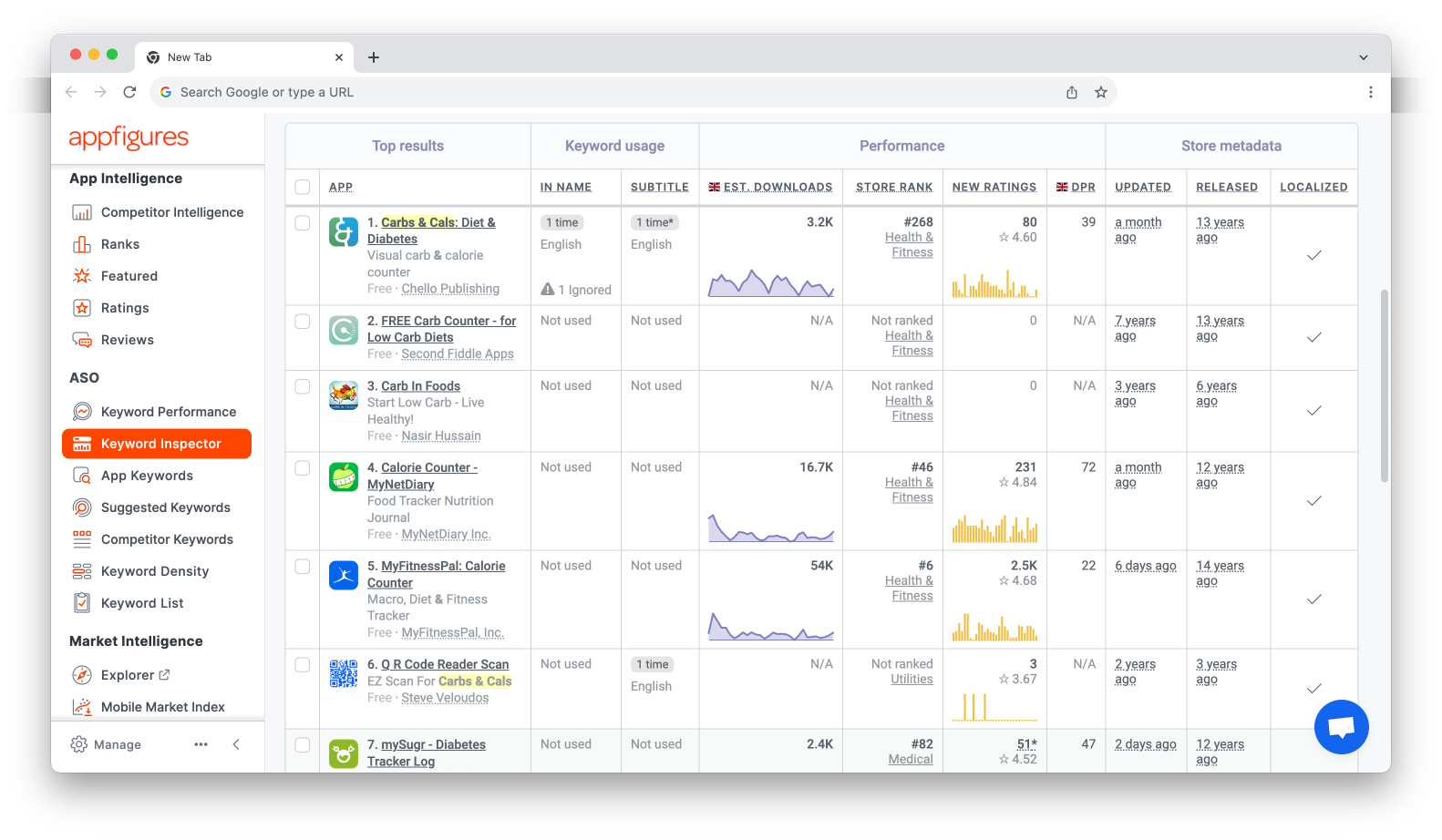Click the Ratings star box icon
This screenshot has height=840, width=1442.
[82, 308]
